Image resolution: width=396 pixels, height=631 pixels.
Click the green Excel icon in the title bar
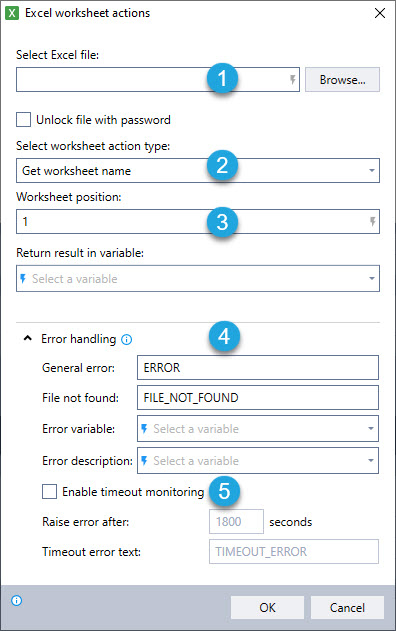(12, 13)
